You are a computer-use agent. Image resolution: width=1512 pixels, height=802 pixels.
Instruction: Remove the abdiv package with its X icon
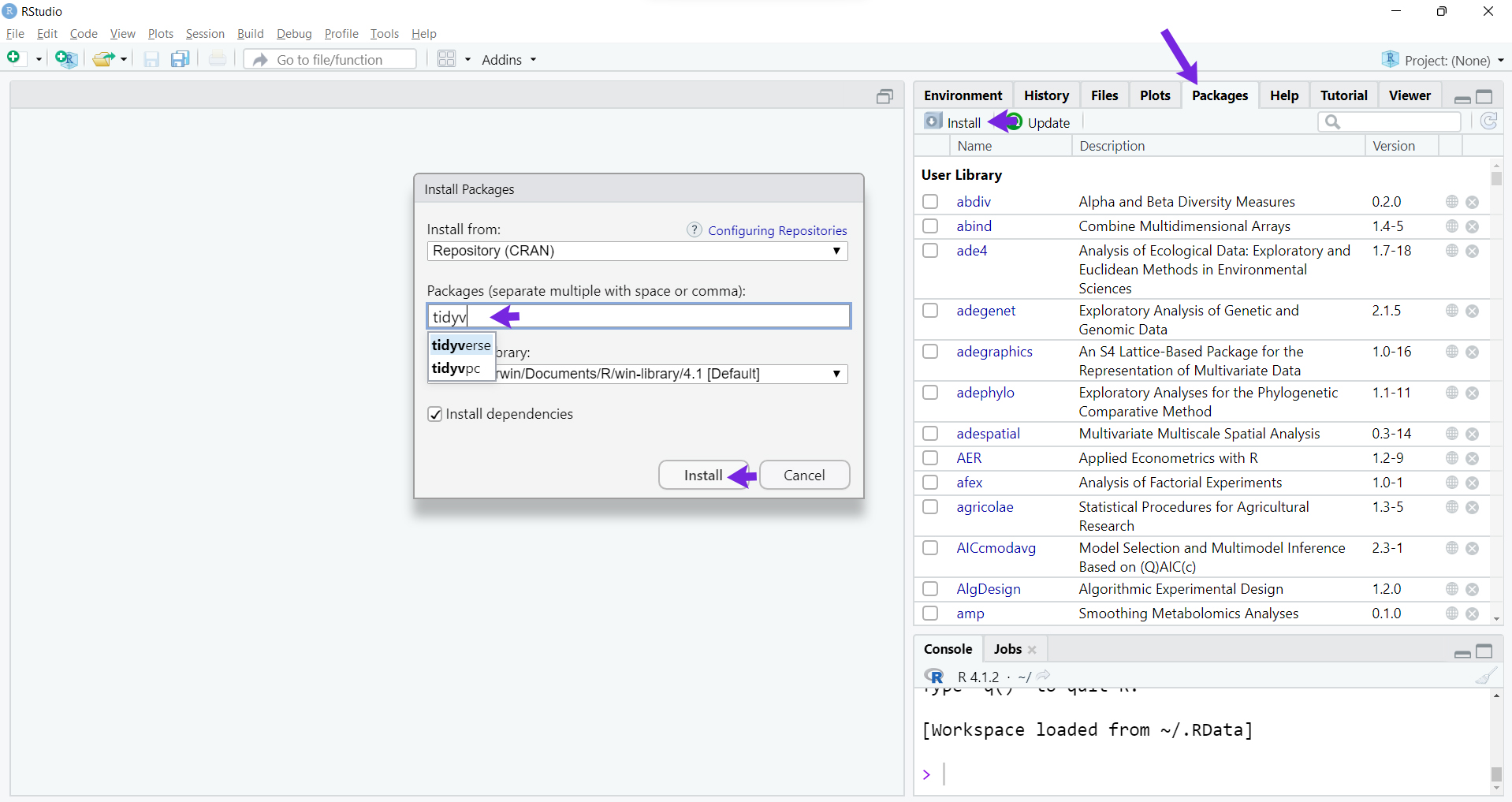[x=1472, y=202]
